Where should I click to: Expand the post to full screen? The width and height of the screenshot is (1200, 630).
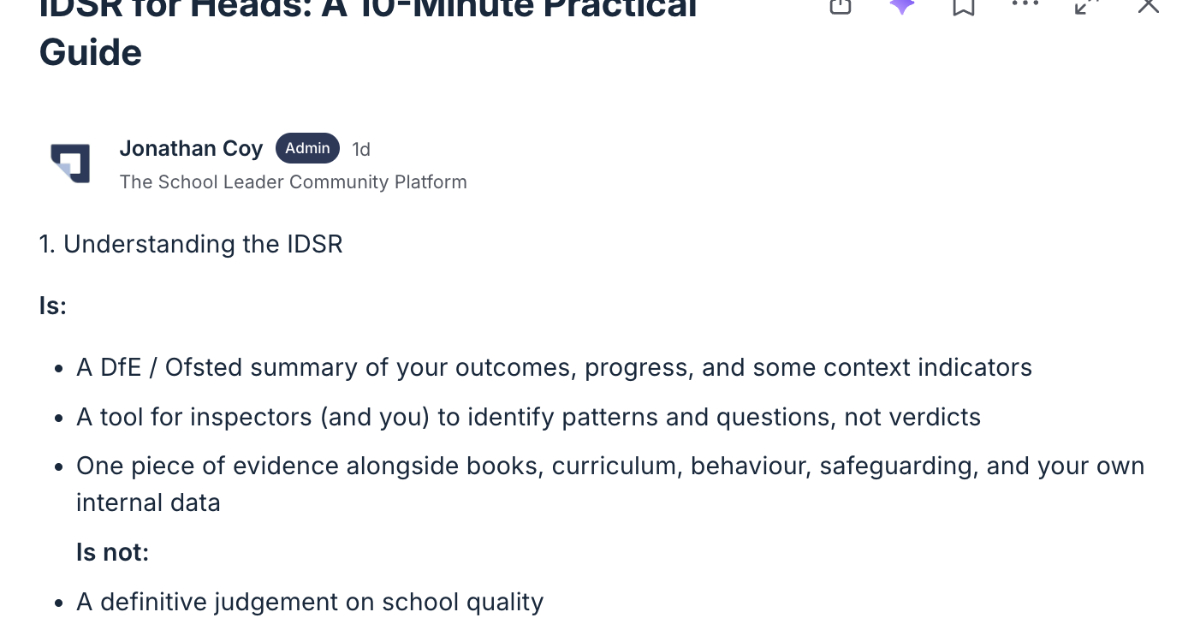tap(1086, 6)
